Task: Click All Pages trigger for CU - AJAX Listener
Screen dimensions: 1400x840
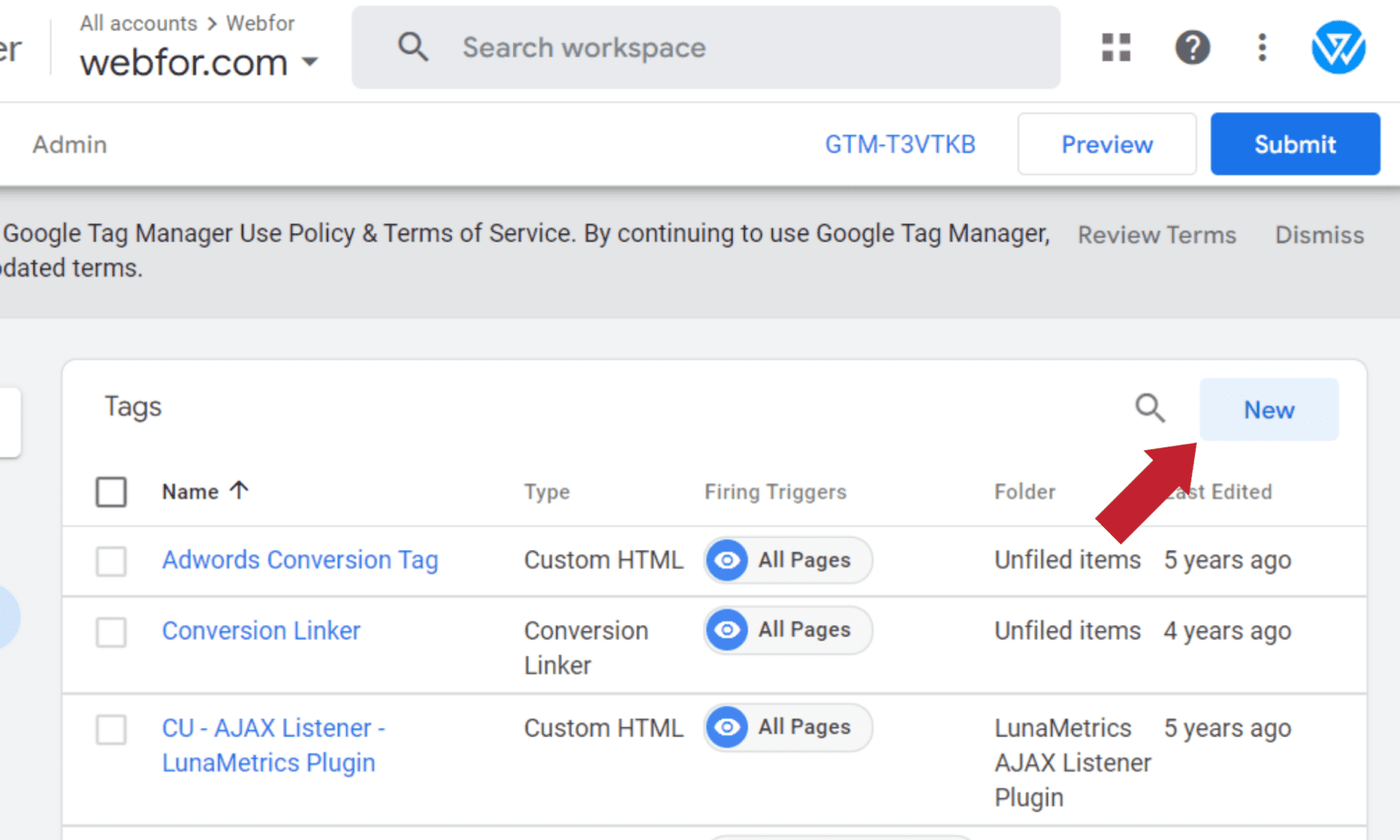Action: tap(787, 727)
